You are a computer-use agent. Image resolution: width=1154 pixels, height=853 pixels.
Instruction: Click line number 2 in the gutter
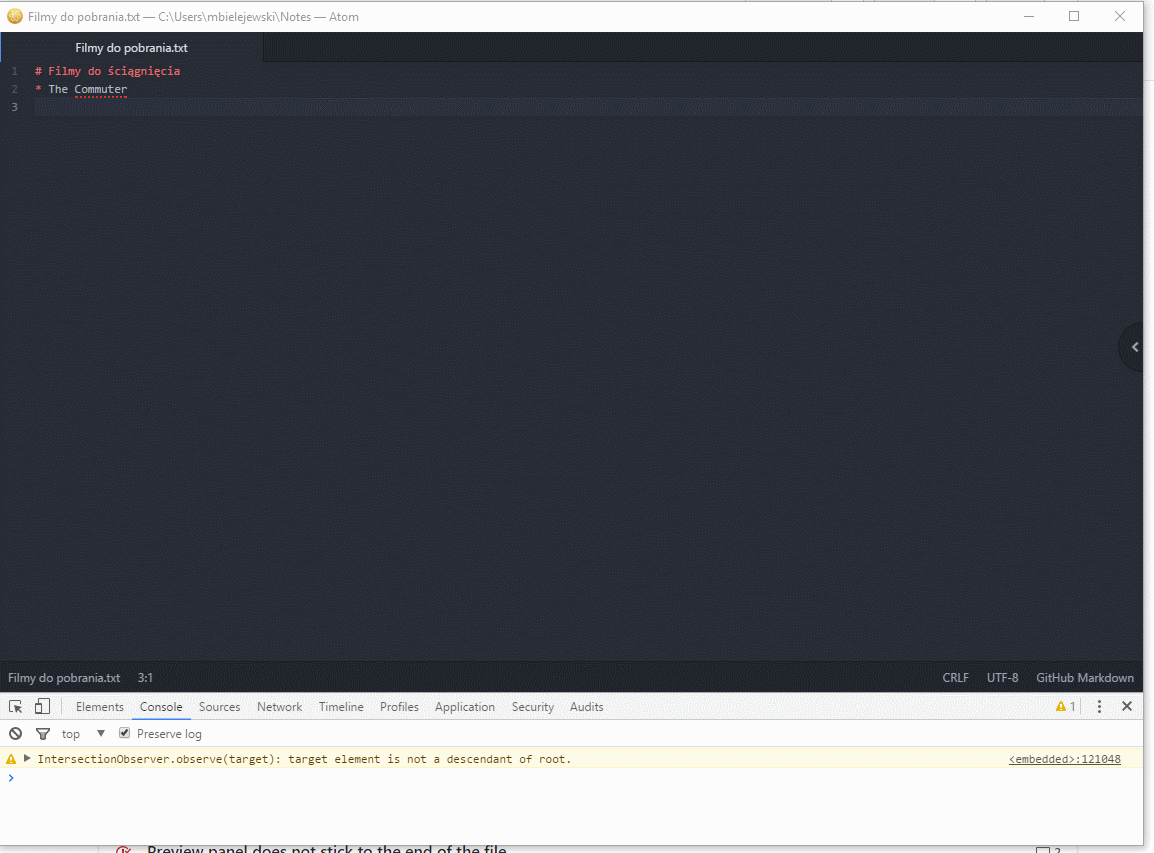(x=15, y=89)
